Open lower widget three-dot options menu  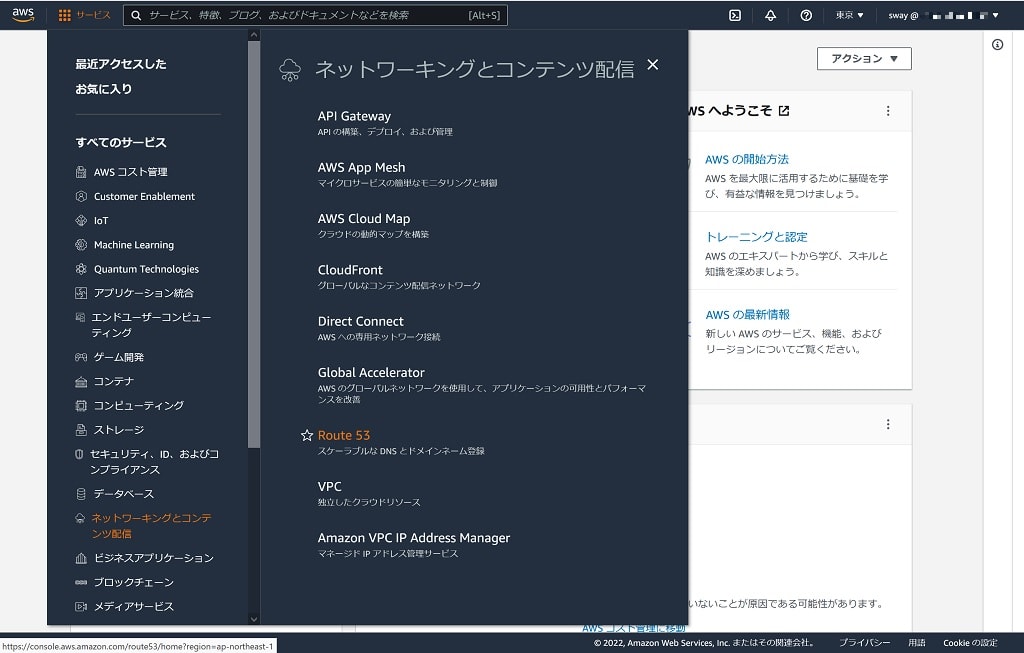(x=888, y=424)
